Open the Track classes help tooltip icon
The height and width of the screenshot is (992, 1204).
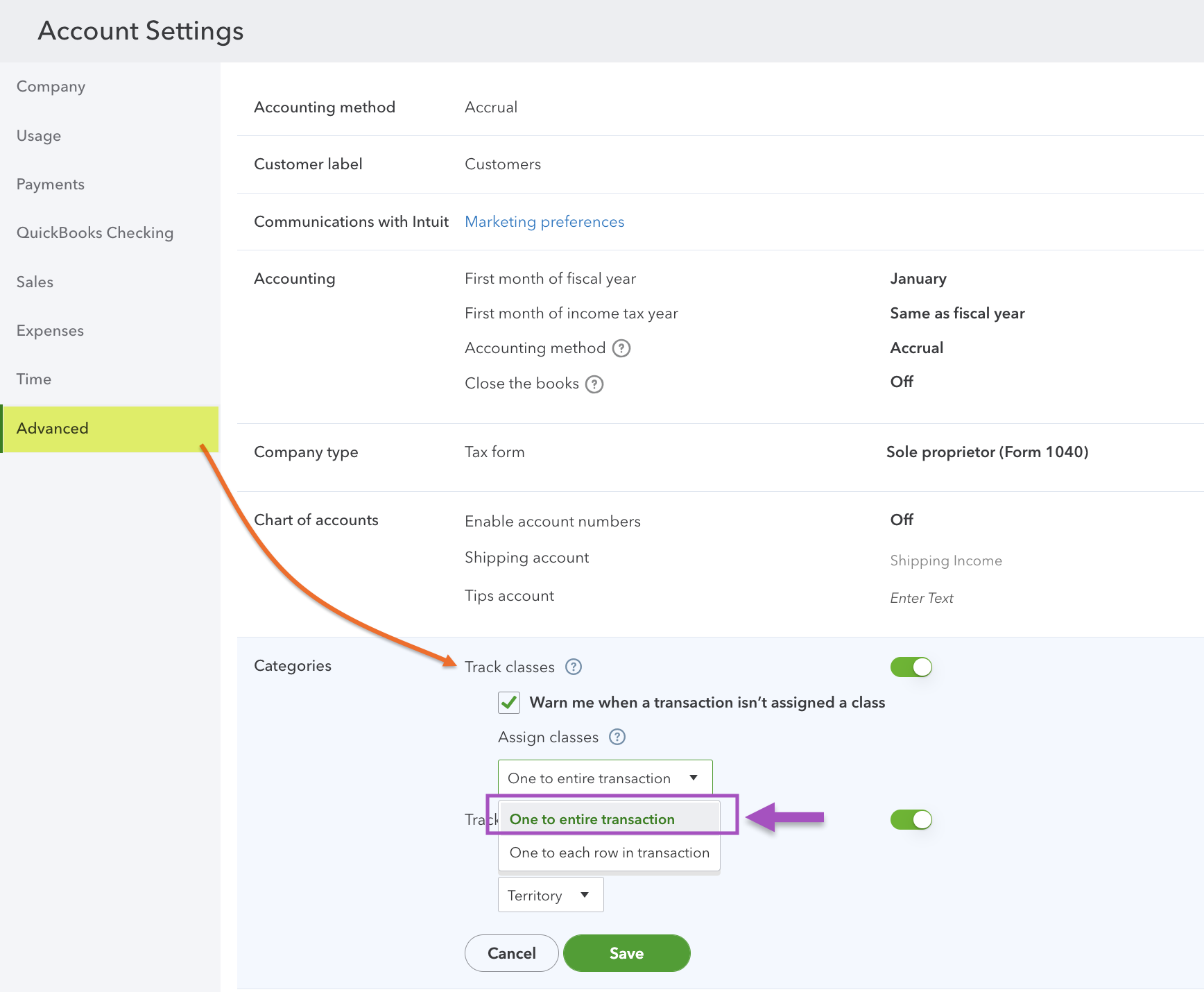coord(574,667)
